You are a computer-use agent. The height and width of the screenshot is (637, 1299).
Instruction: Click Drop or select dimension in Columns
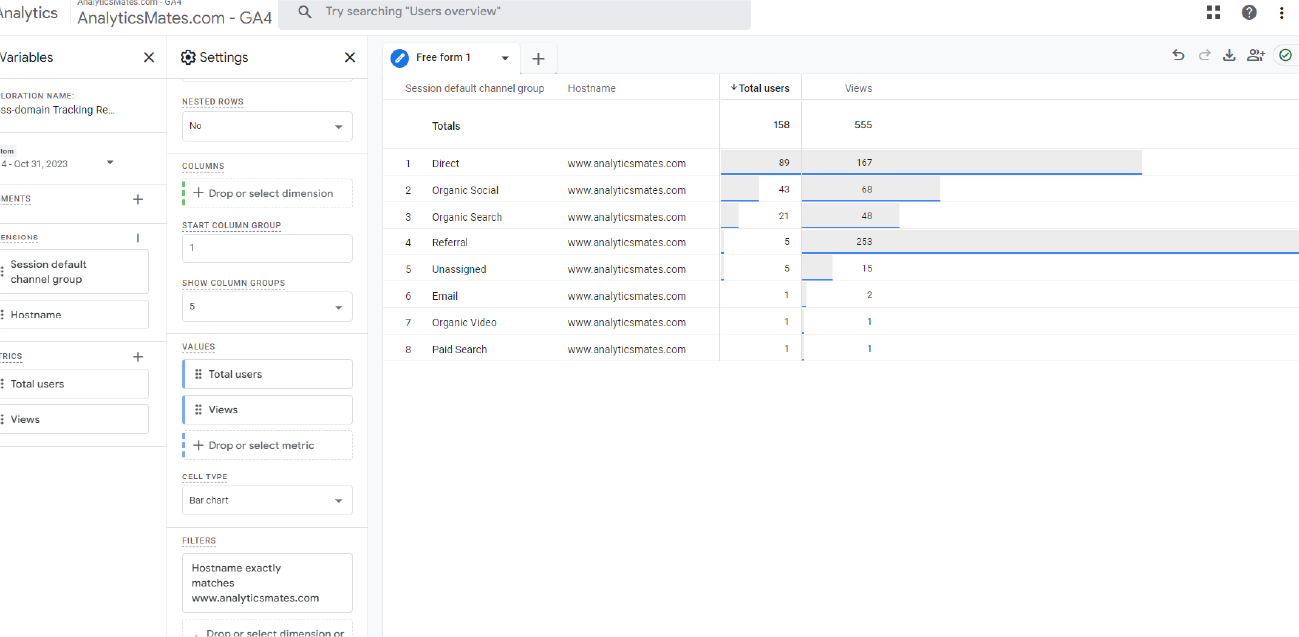pos(267,193)
